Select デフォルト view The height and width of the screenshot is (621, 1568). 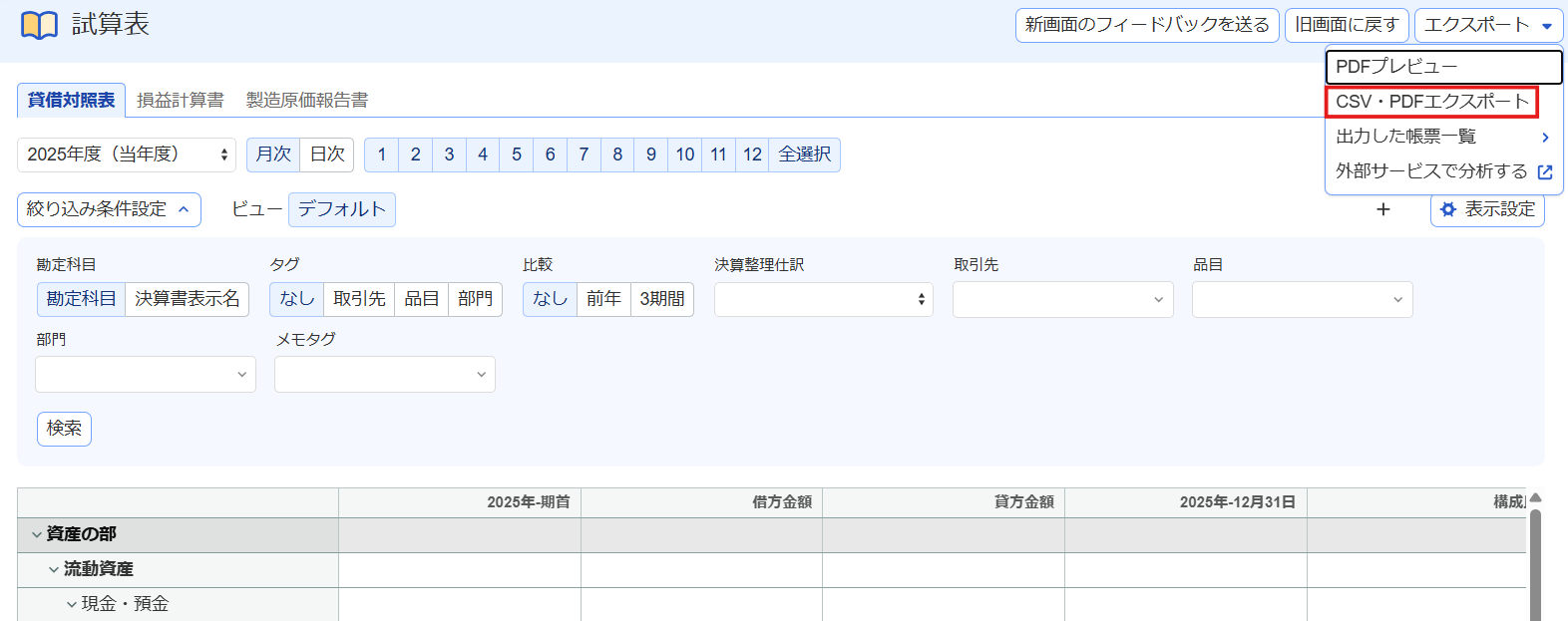click(x=342, y=209)
